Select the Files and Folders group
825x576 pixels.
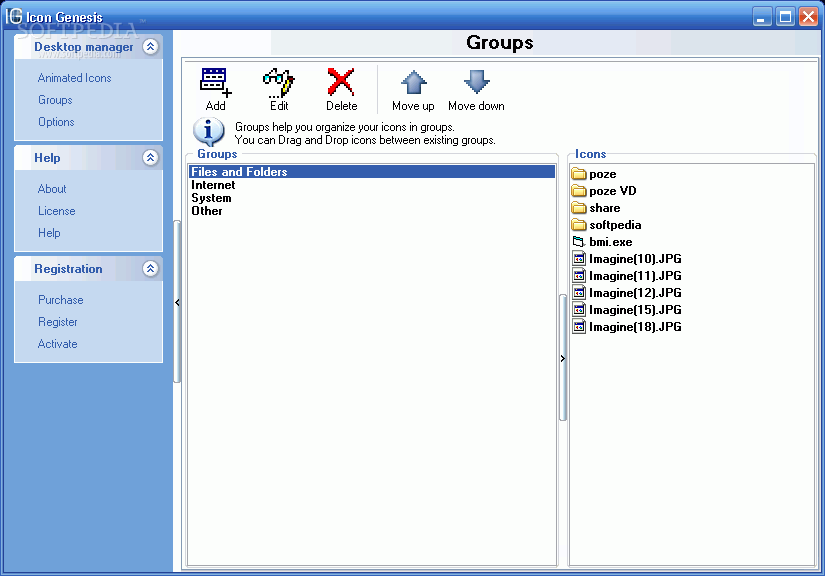click(372, 171)
